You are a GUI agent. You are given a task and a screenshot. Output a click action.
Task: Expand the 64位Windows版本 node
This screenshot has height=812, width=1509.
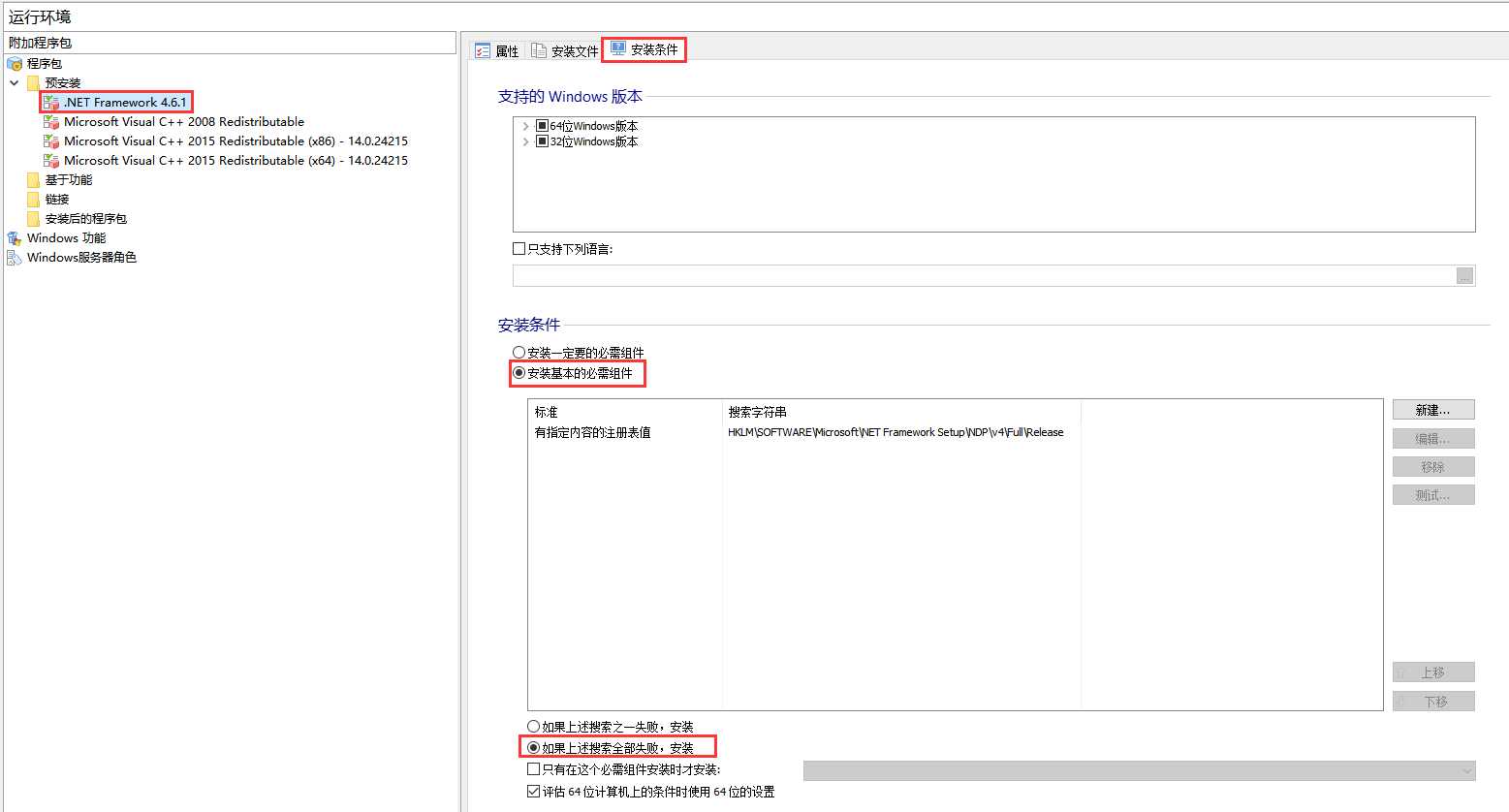pyautogui.click(x=525, y=126)
